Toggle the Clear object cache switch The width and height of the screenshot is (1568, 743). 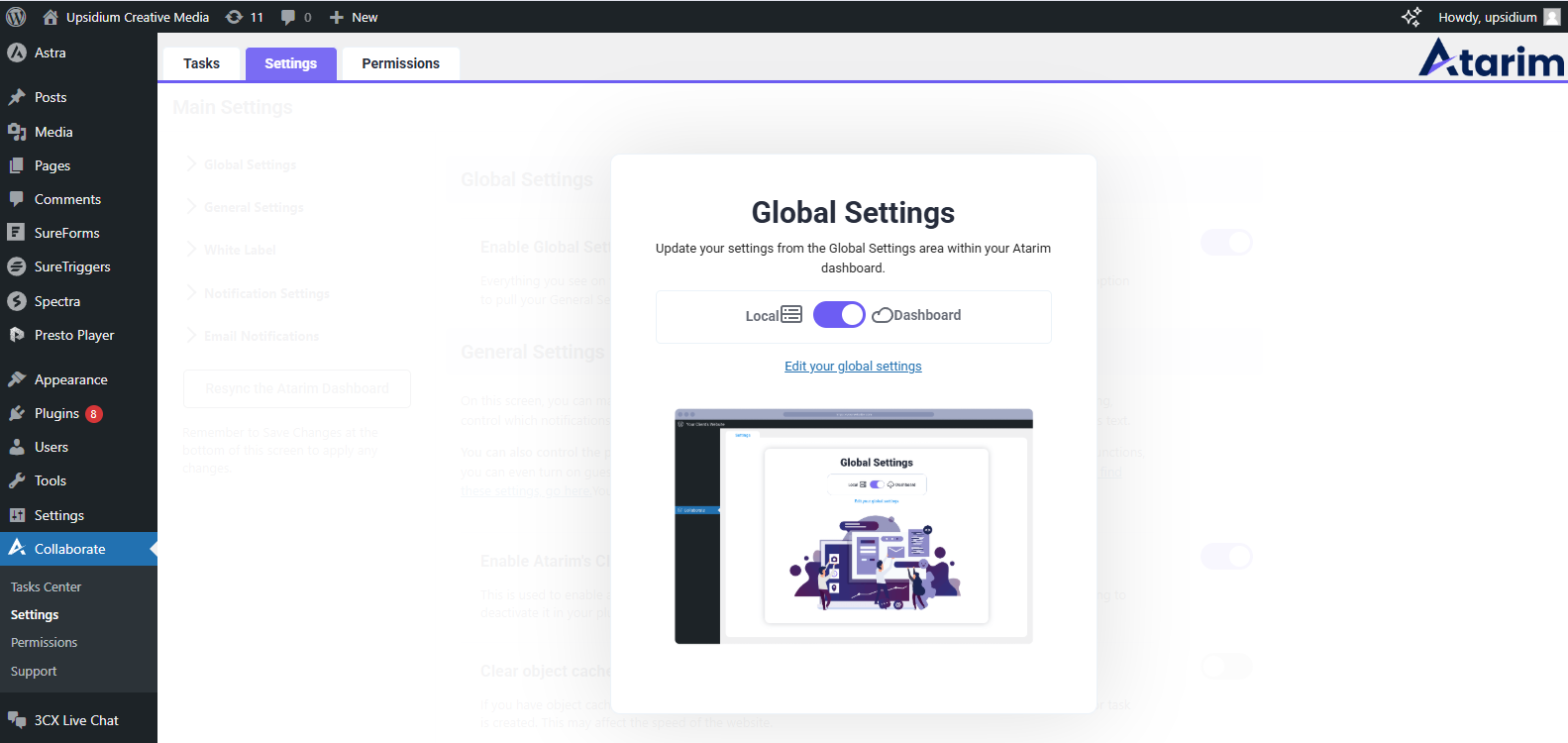[1226, 666]
